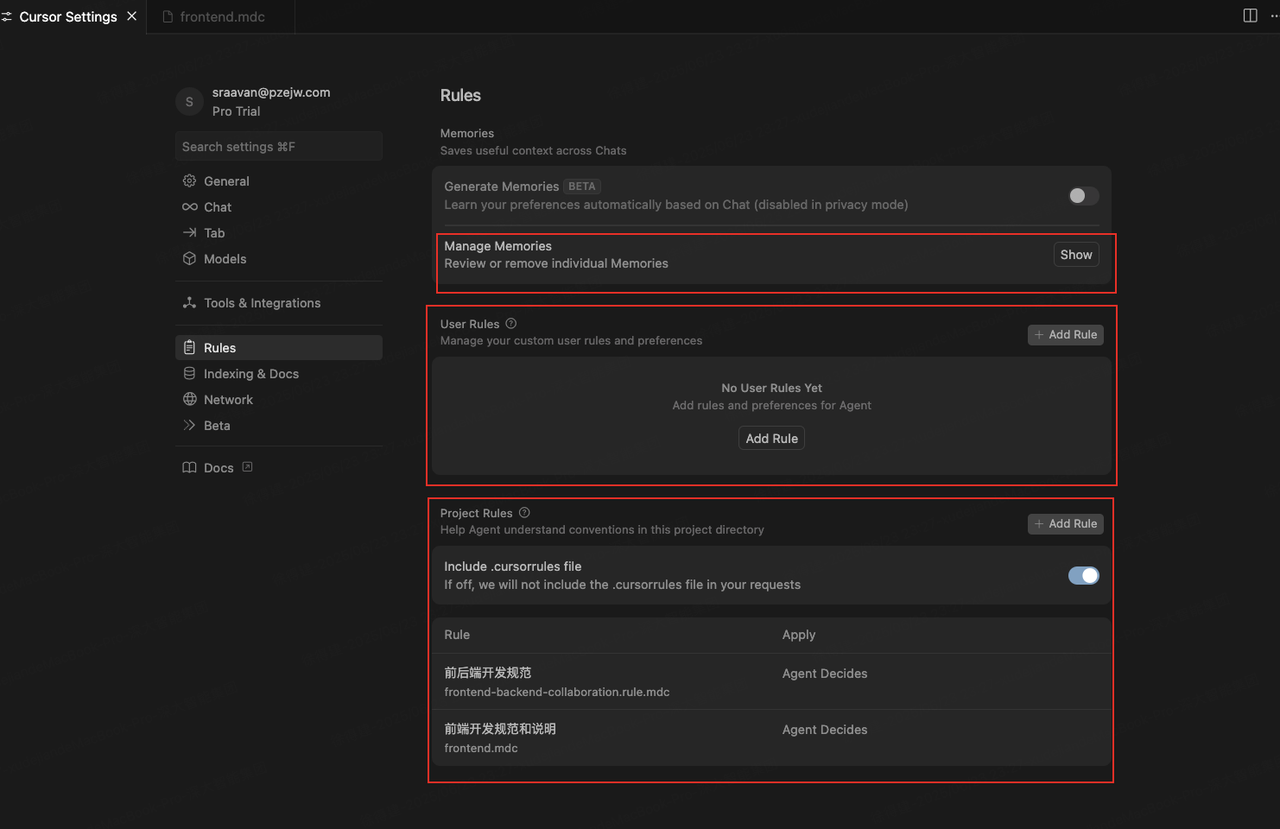Click the Indexing & Docs database icon

189,373
